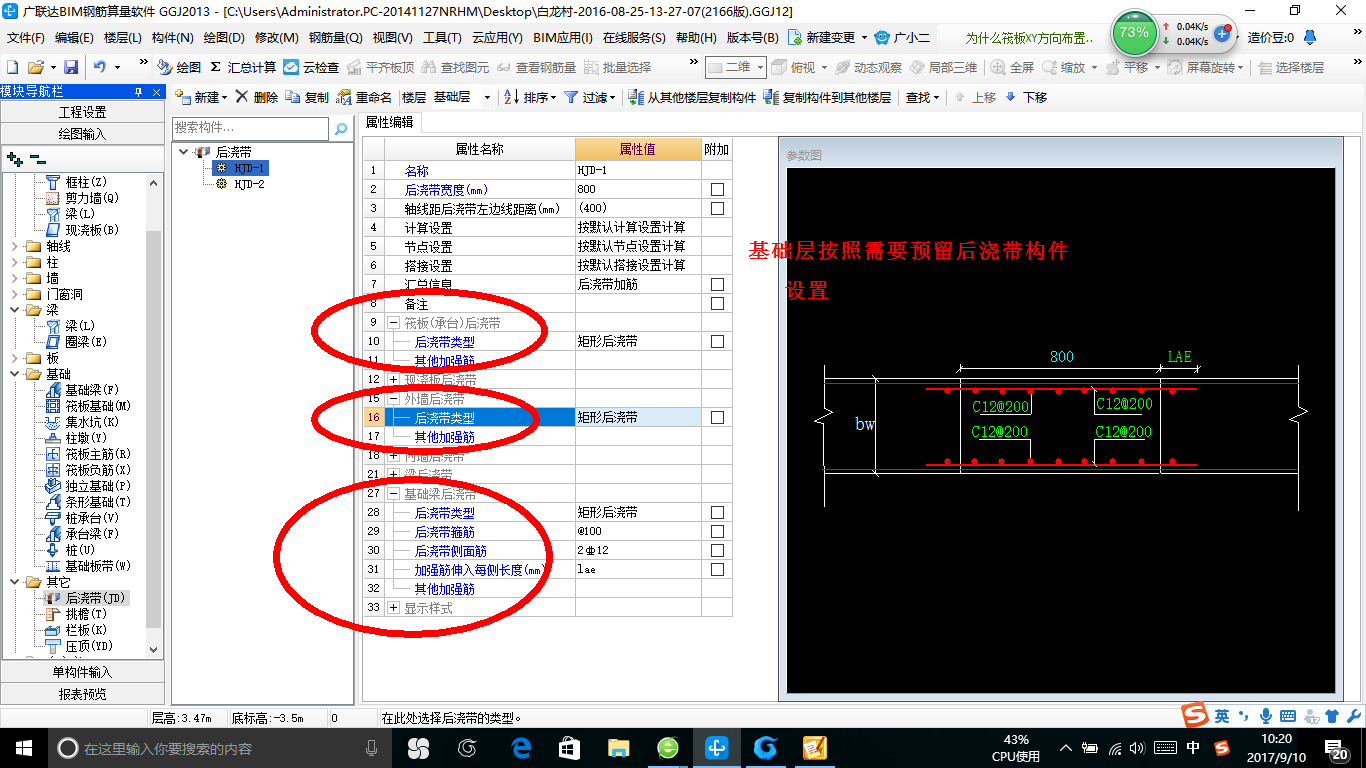
Task: Tick 附加 checkbox for 轴线距后浇带左边线距离
Action: pos(717,209)
